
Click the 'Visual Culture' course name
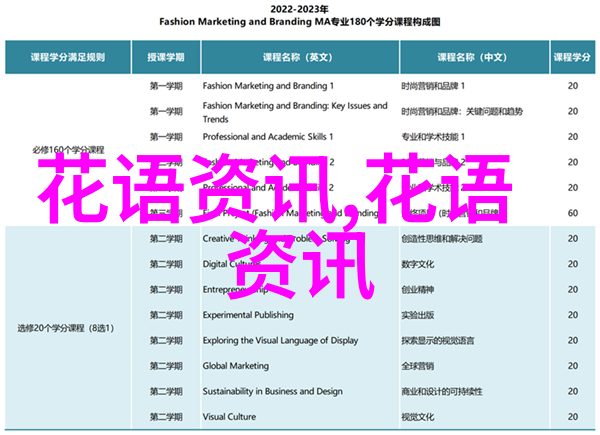pos(229,417)
